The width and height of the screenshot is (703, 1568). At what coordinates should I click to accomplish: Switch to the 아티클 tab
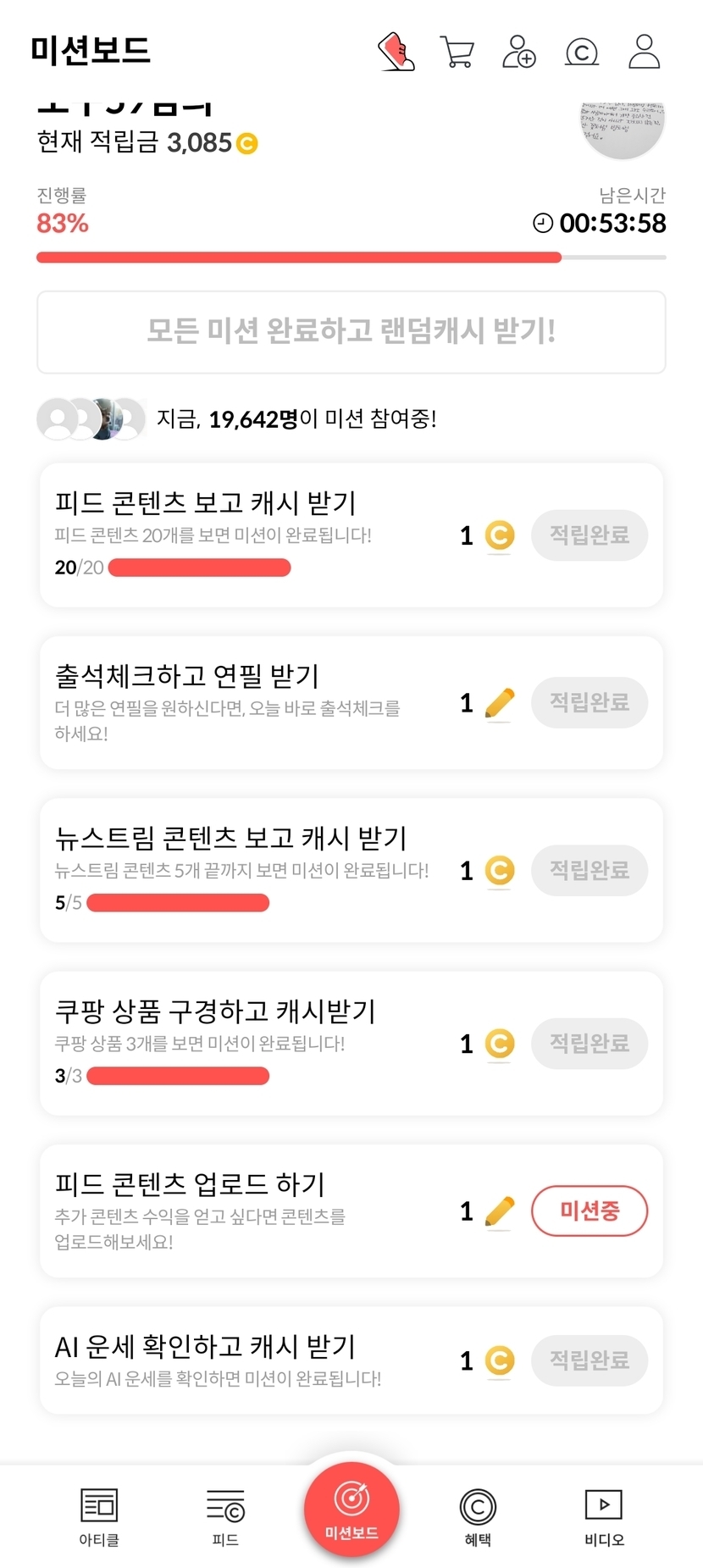tap(99, 1515)
